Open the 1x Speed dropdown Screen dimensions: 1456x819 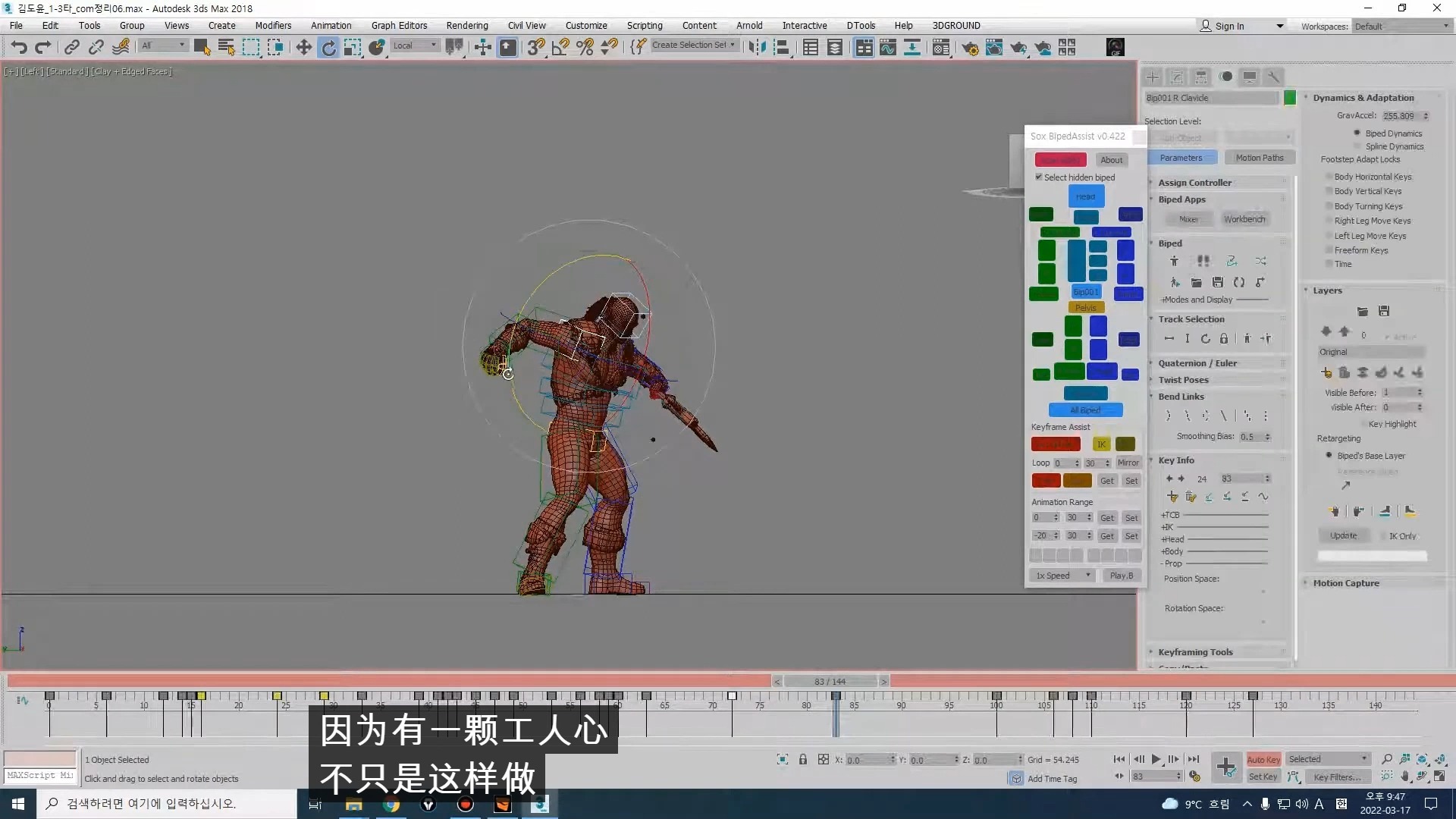[x=1063, y=576]
